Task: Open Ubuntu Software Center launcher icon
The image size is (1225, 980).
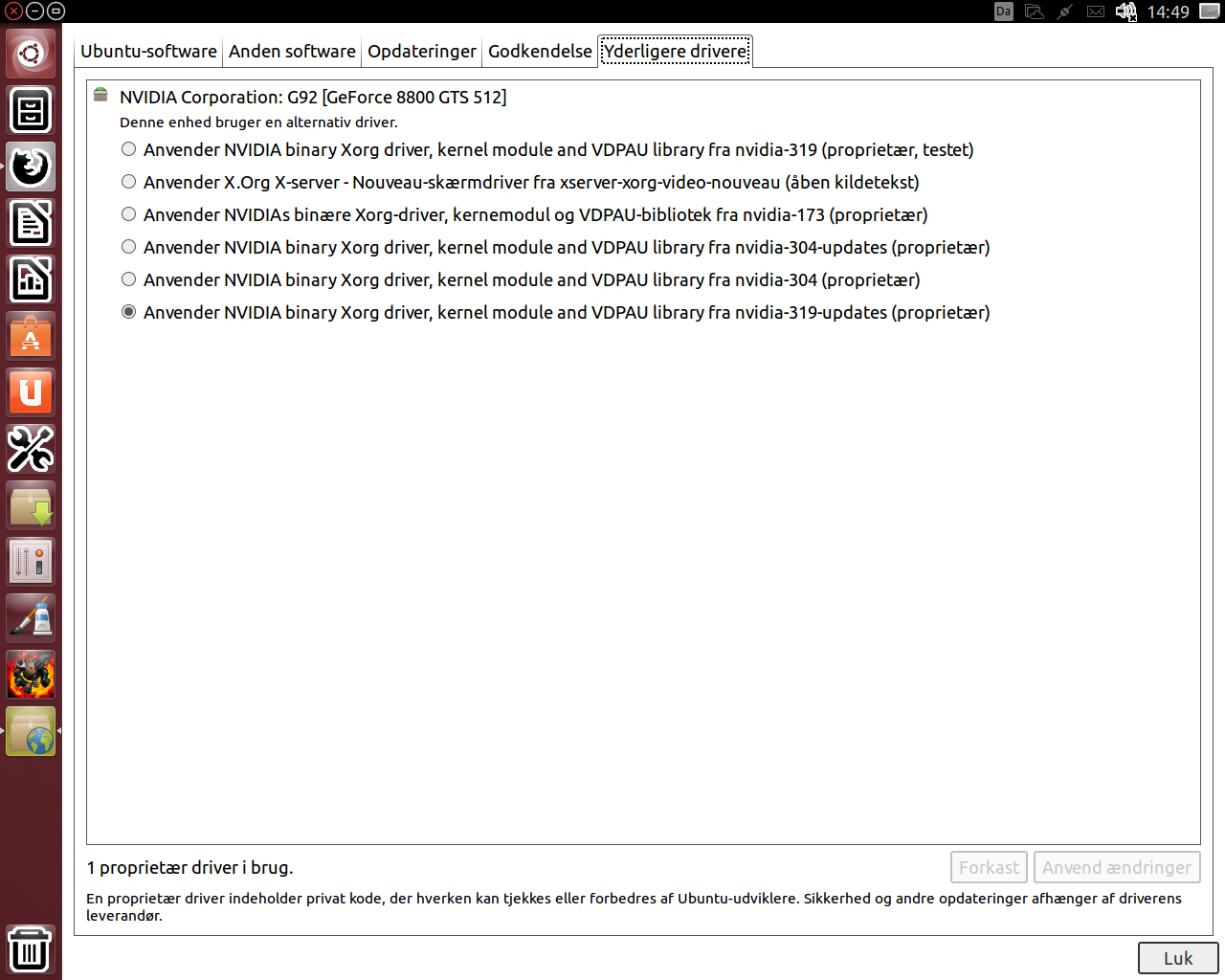Action: pos(31,336)
